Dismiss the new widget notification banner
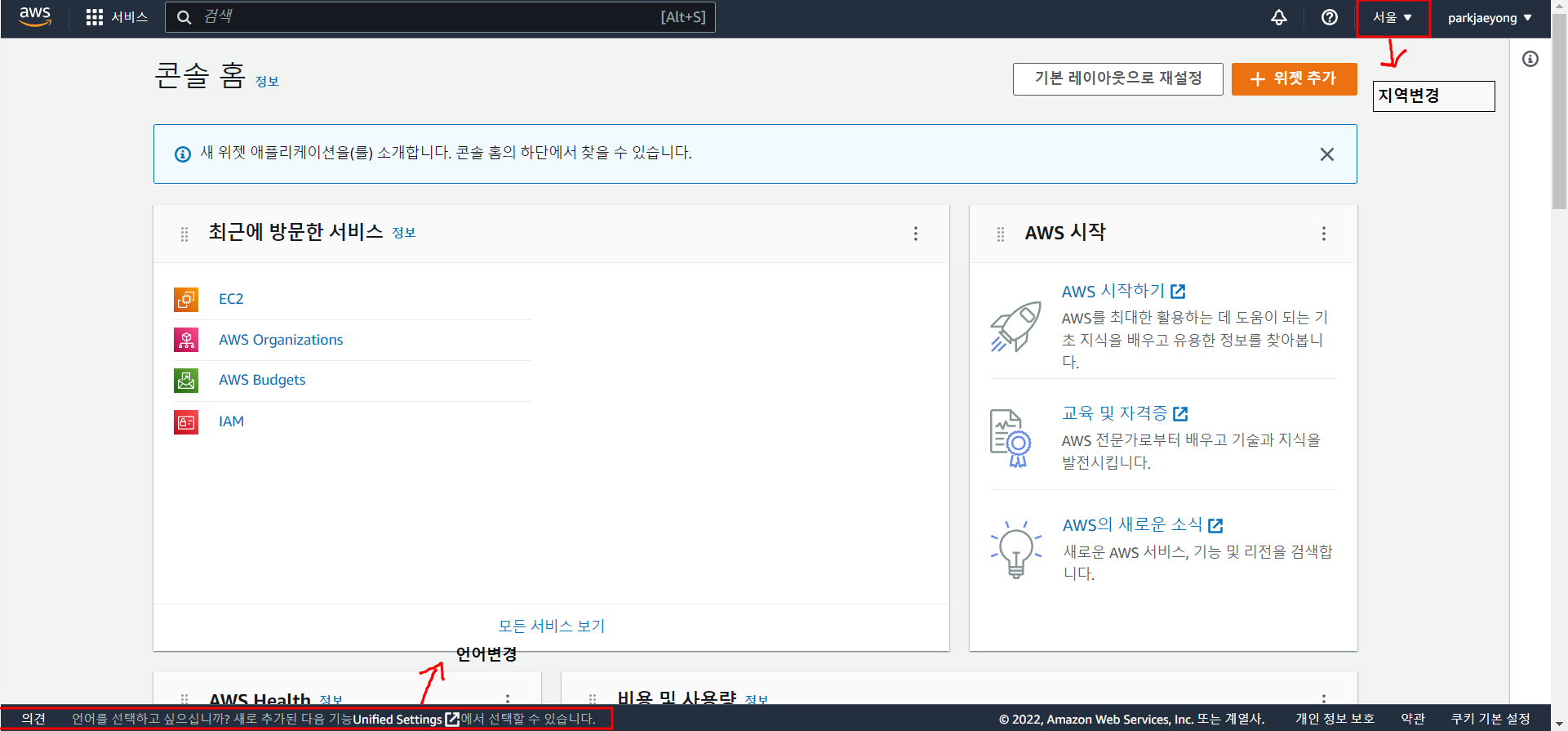 (1327, 154)
